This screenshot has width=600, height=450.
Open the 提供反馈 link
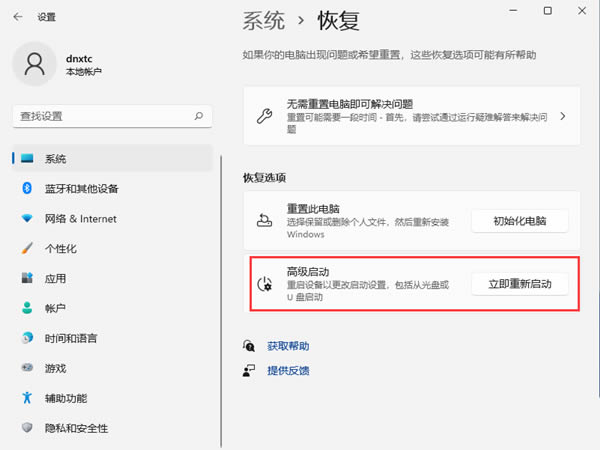click(288, 370)
